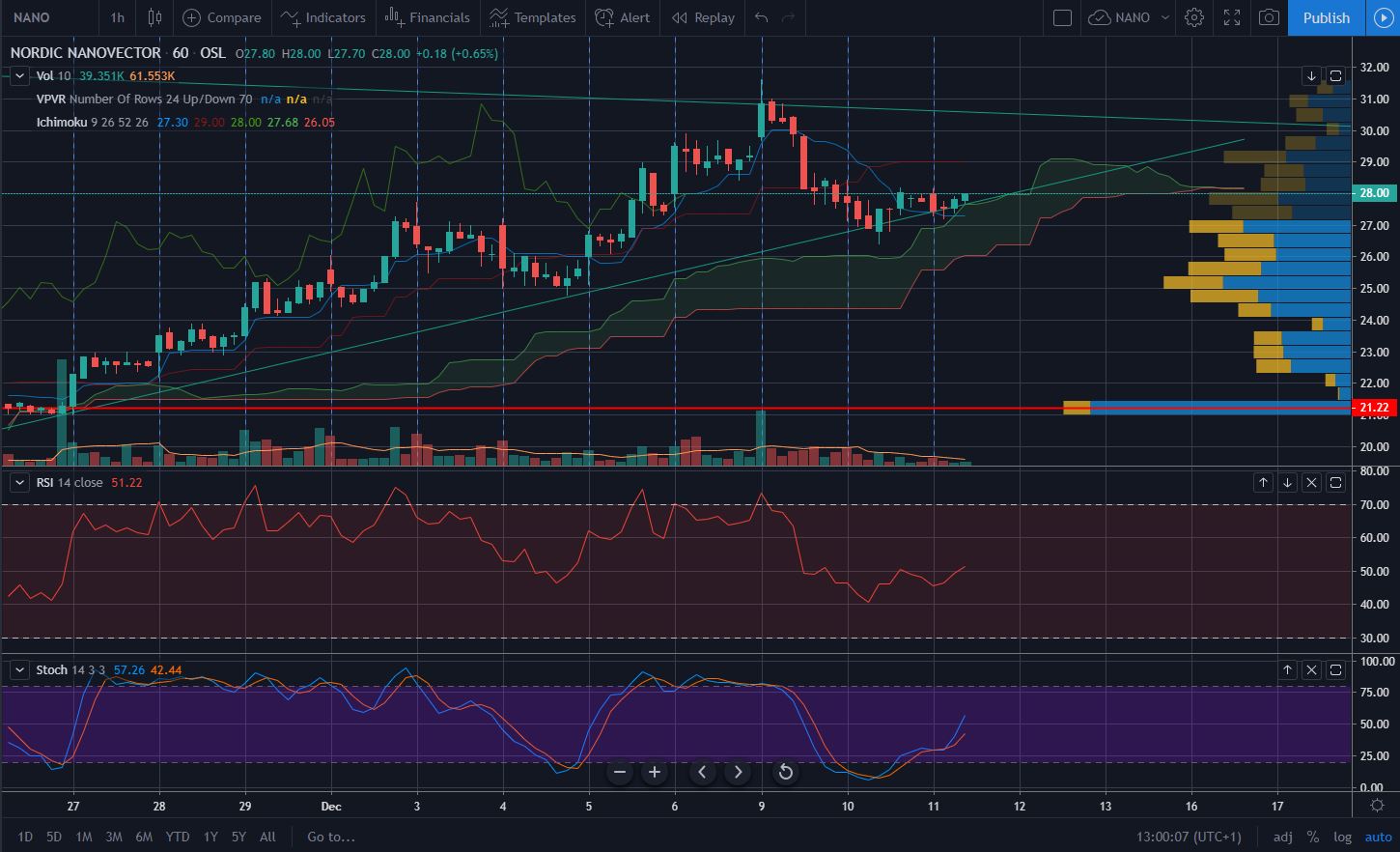1400x852 pixels.
Task: Delete the Stoch pane
Action: 1312,669
